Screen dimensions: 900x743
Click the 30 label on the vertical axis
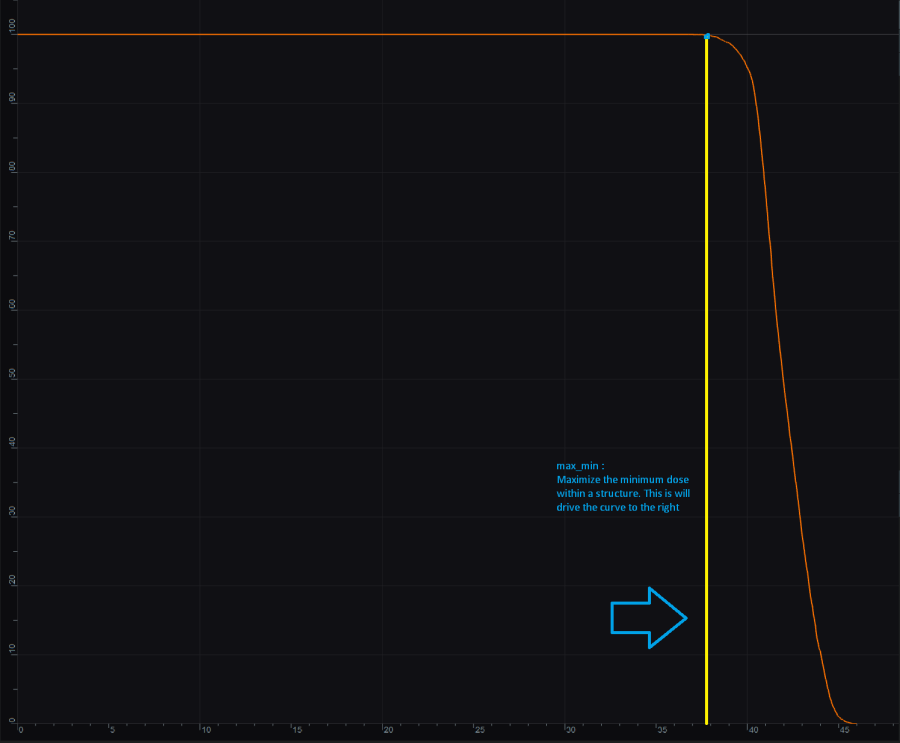point(13,512)
